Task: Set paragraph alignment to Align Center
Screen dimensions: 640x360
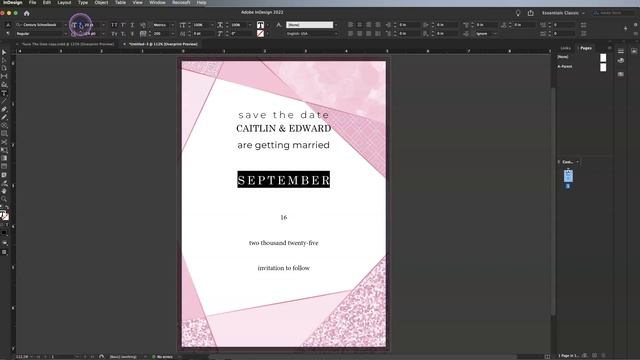Action: (360, 25)
